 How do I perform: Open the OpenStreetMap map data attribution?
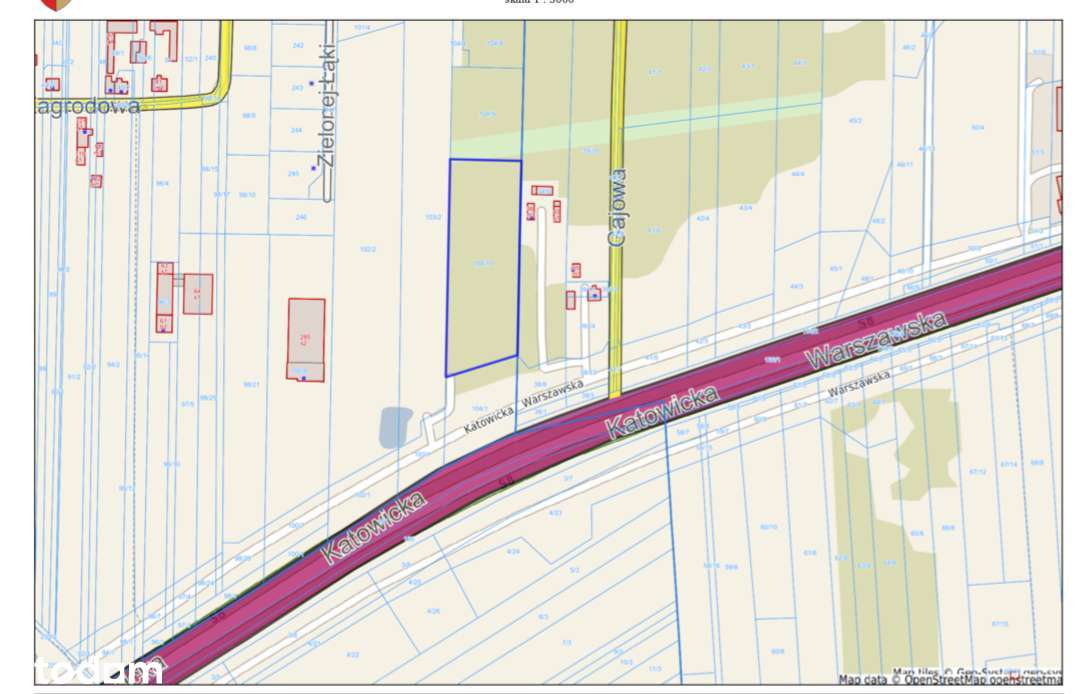point(950,679)
